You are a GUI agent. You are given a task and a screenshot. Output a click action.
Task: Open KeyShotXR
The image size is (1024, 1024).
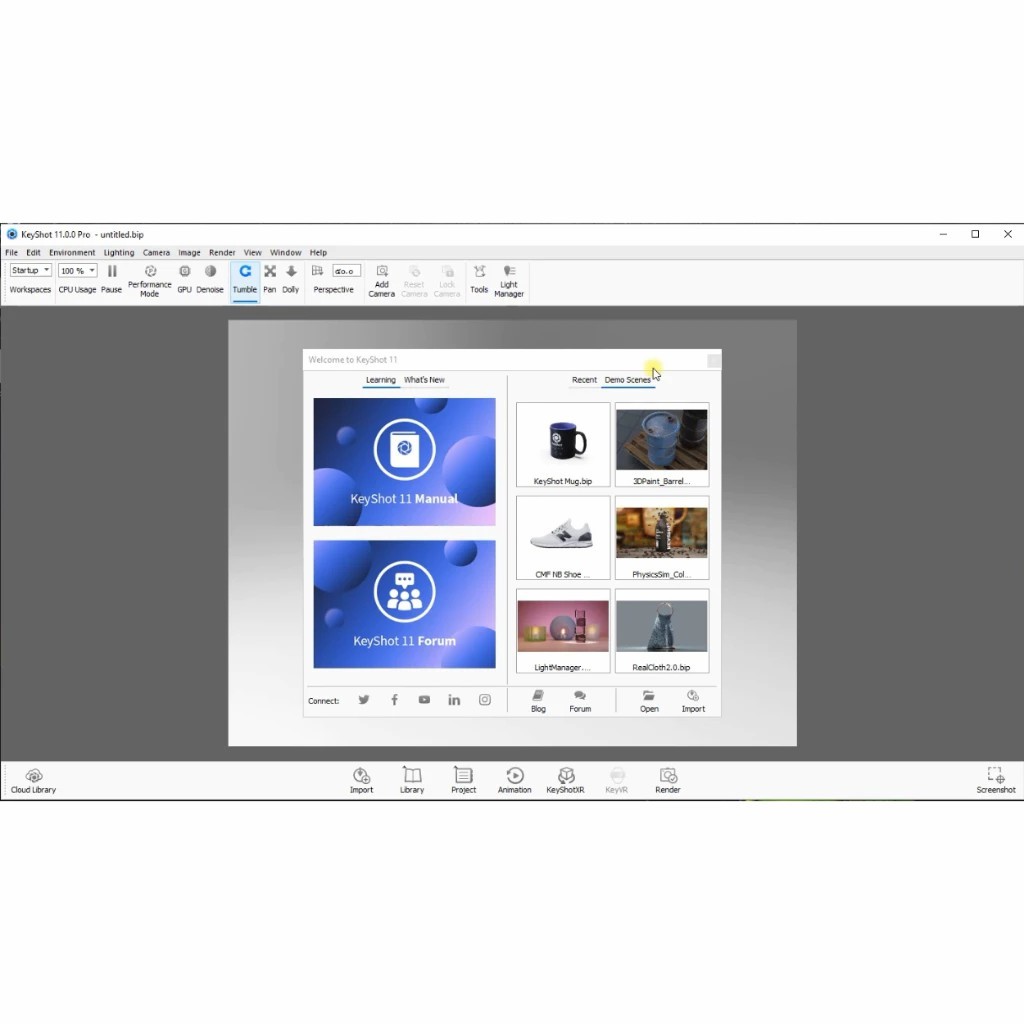[566, 781]
